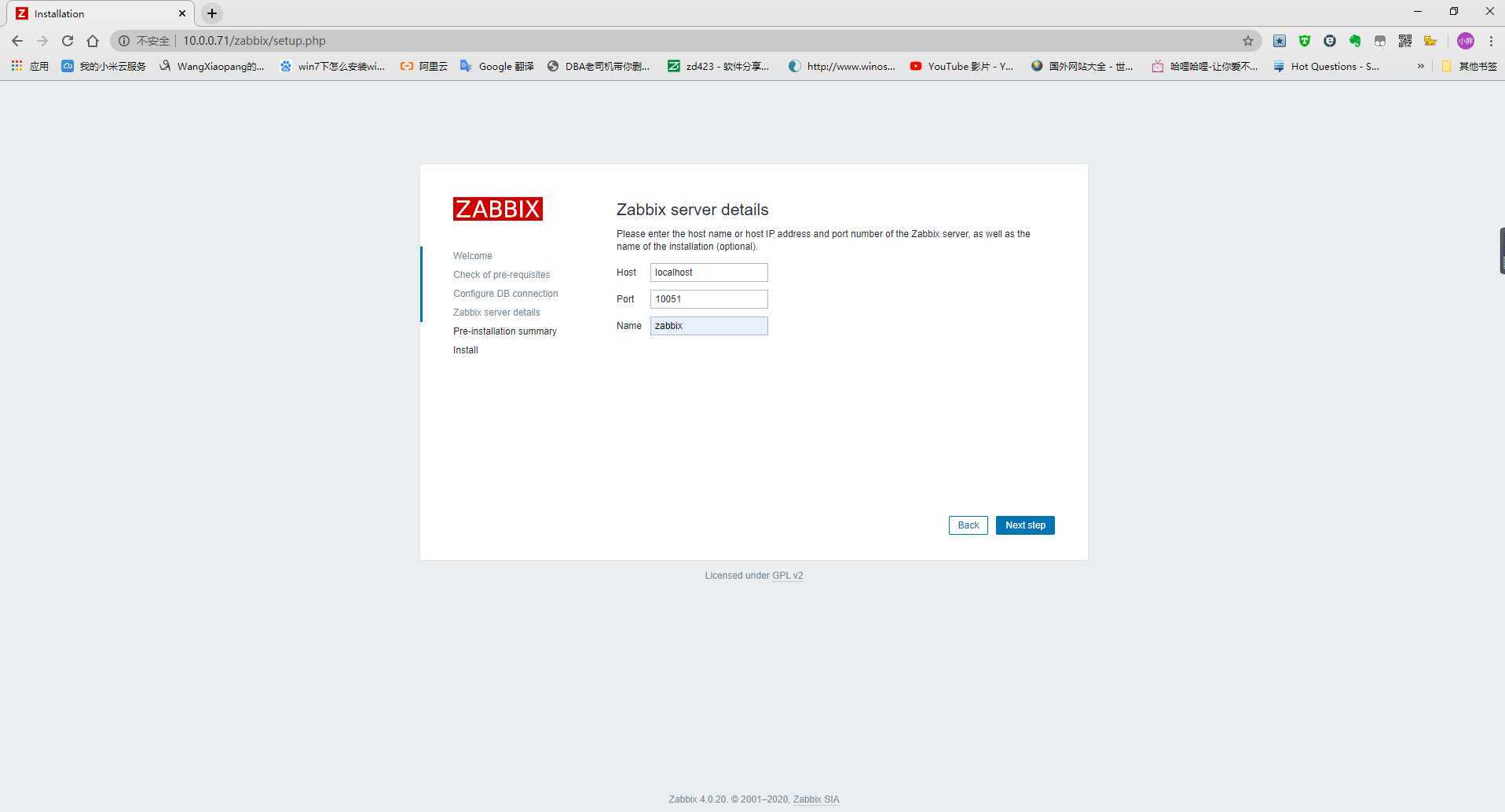1505x812 pixels.
Task: Open the http://www.winos bookmark
Action: (x=841, y=66)
